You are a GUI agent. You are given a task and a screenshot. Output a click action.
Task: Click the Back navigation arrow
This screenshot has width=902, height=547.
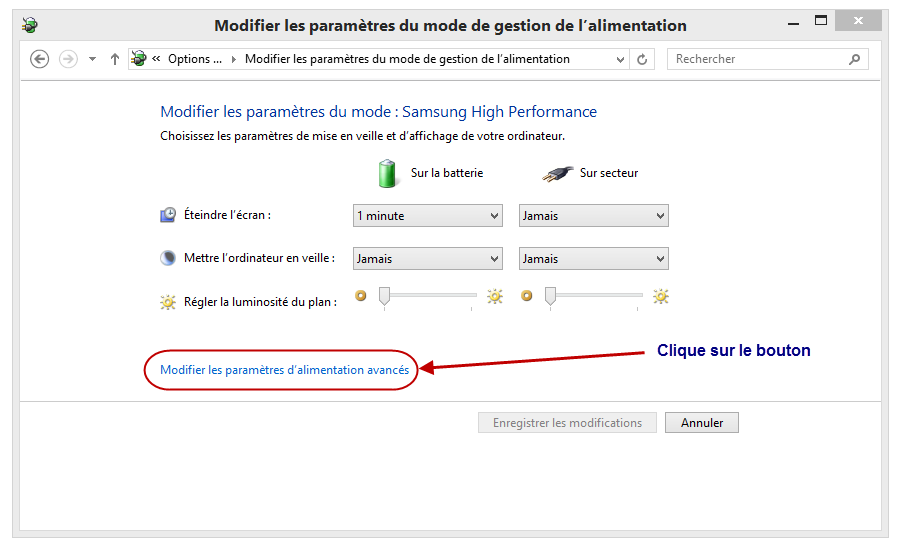tap(40, 59)
